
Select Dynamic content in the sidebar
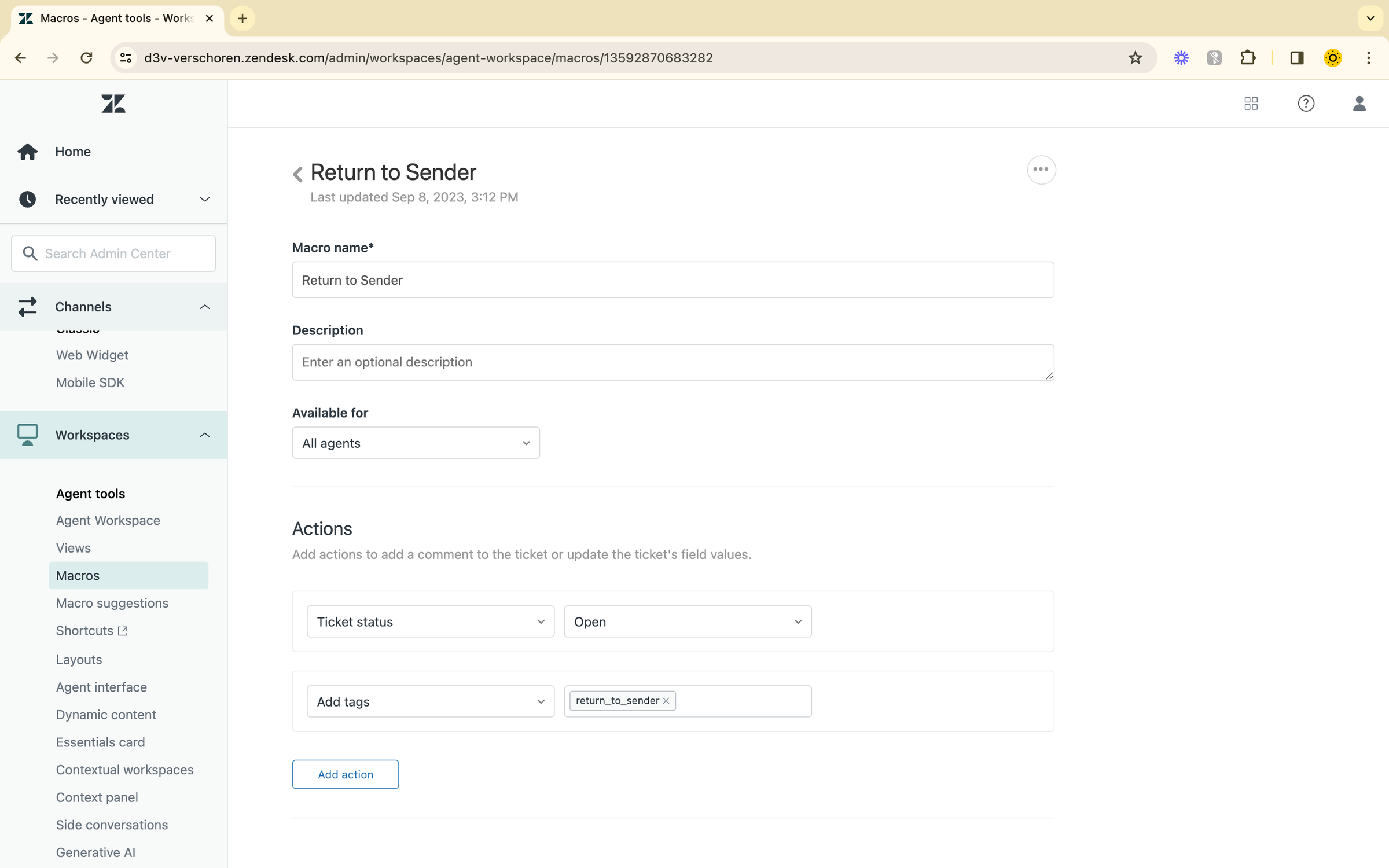coord(106,714)
